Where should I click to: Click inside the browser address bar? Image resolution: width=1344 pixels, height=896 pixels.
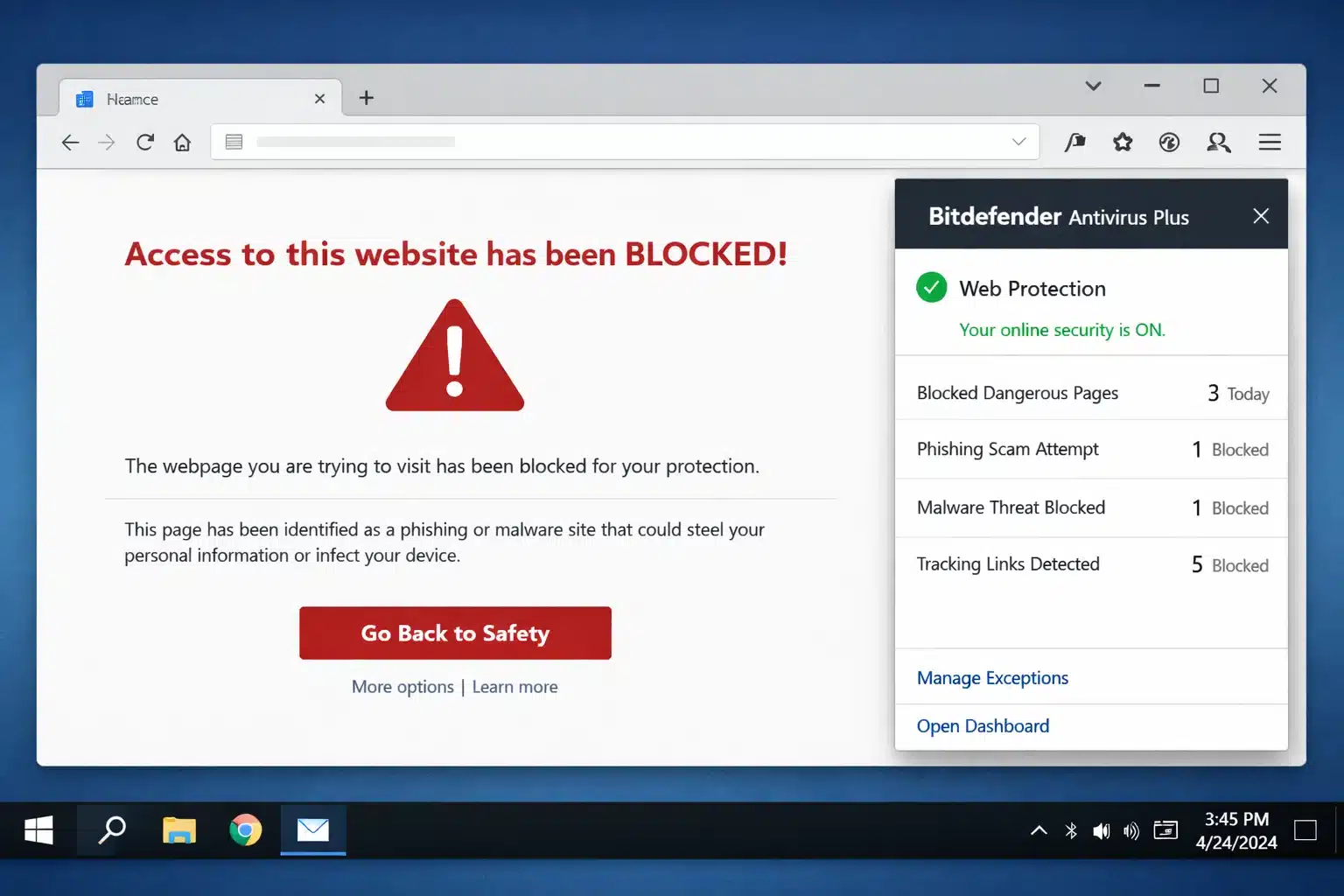coord(612,142)
